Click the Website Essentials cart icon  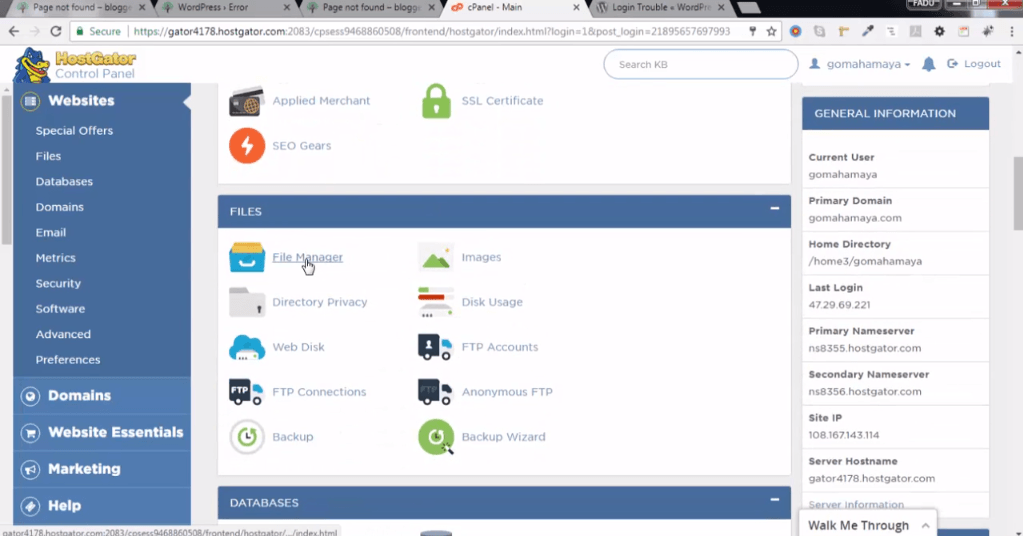click(30, 432)
